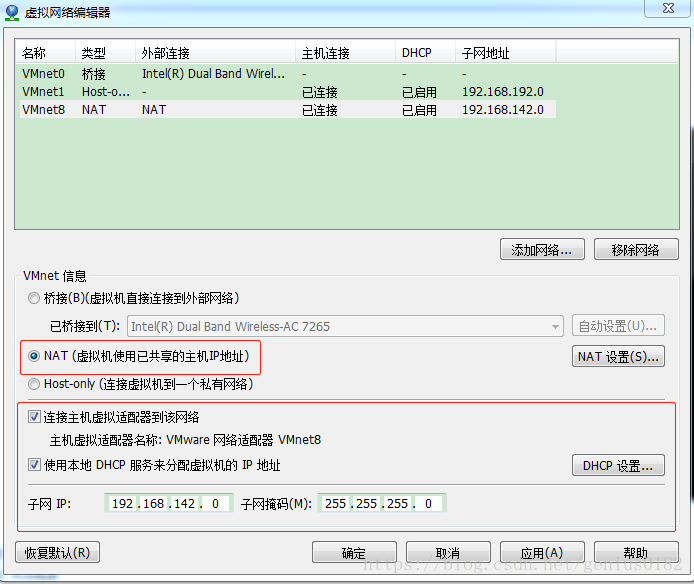Click the Host-o... type cell
The width and height of the screenshot is (694, 584).
tap(106, 92)
